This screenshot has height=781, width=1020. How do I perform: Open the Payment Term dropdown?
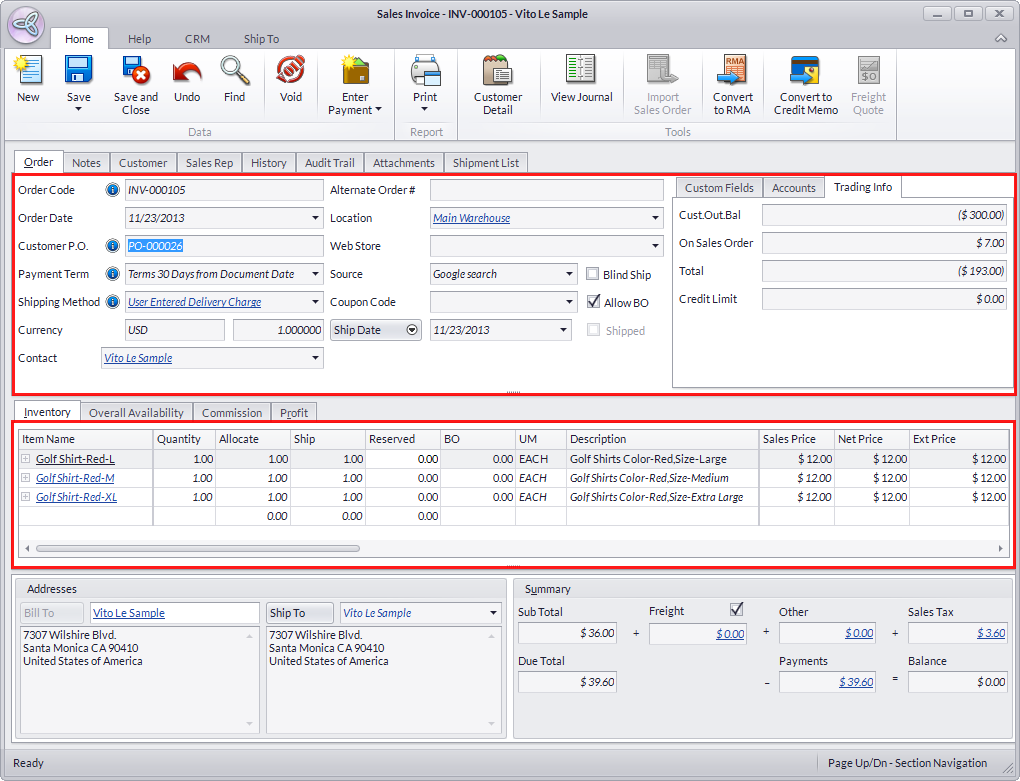[315, 274]
